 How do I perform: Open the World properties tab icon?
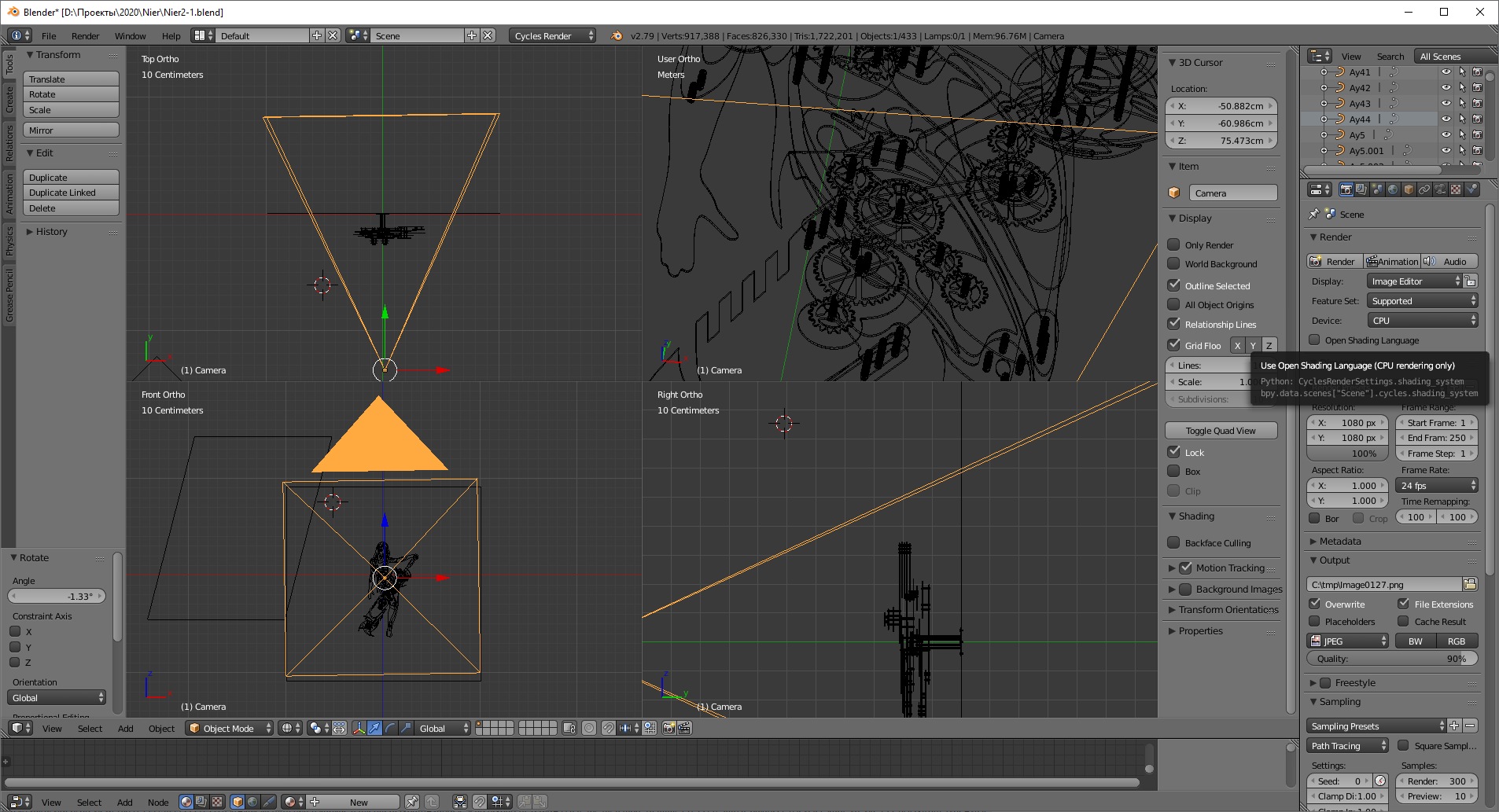coord(1393,189)
